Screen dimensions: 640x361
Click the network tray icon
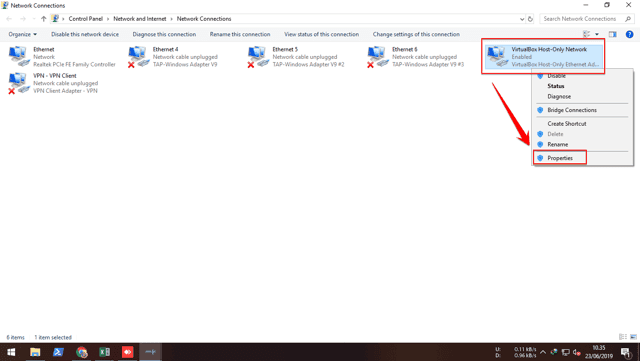565,352
